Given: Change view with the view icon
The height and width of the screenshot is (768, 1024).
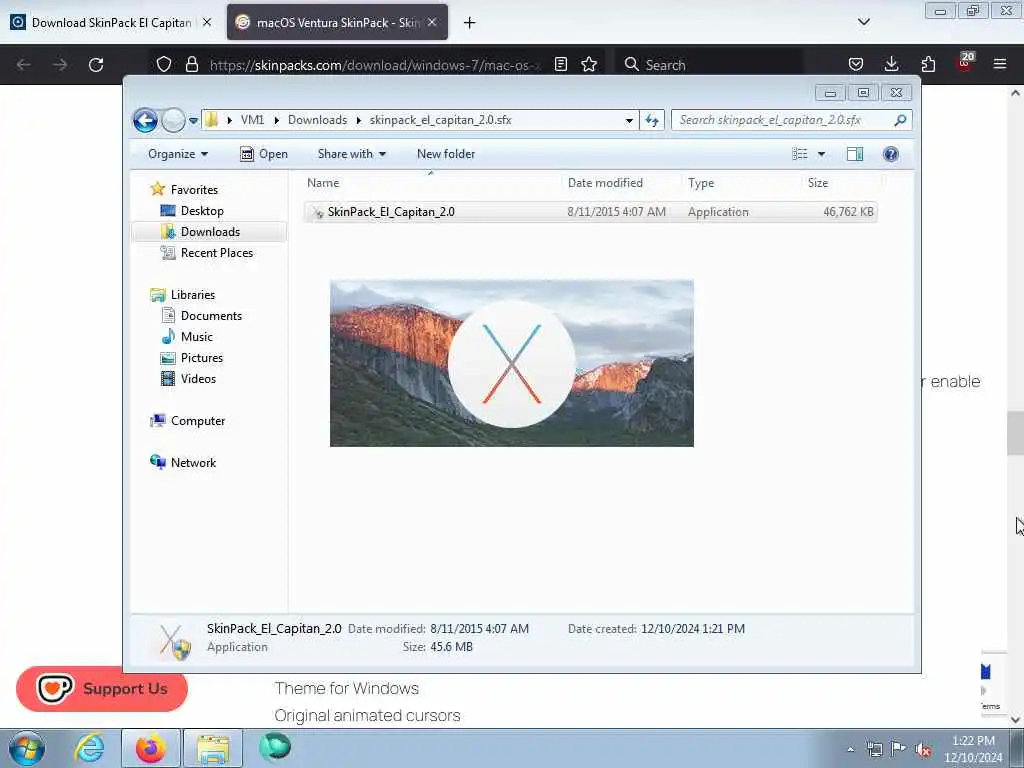Looking at the screenshot, I should (800, 154).
